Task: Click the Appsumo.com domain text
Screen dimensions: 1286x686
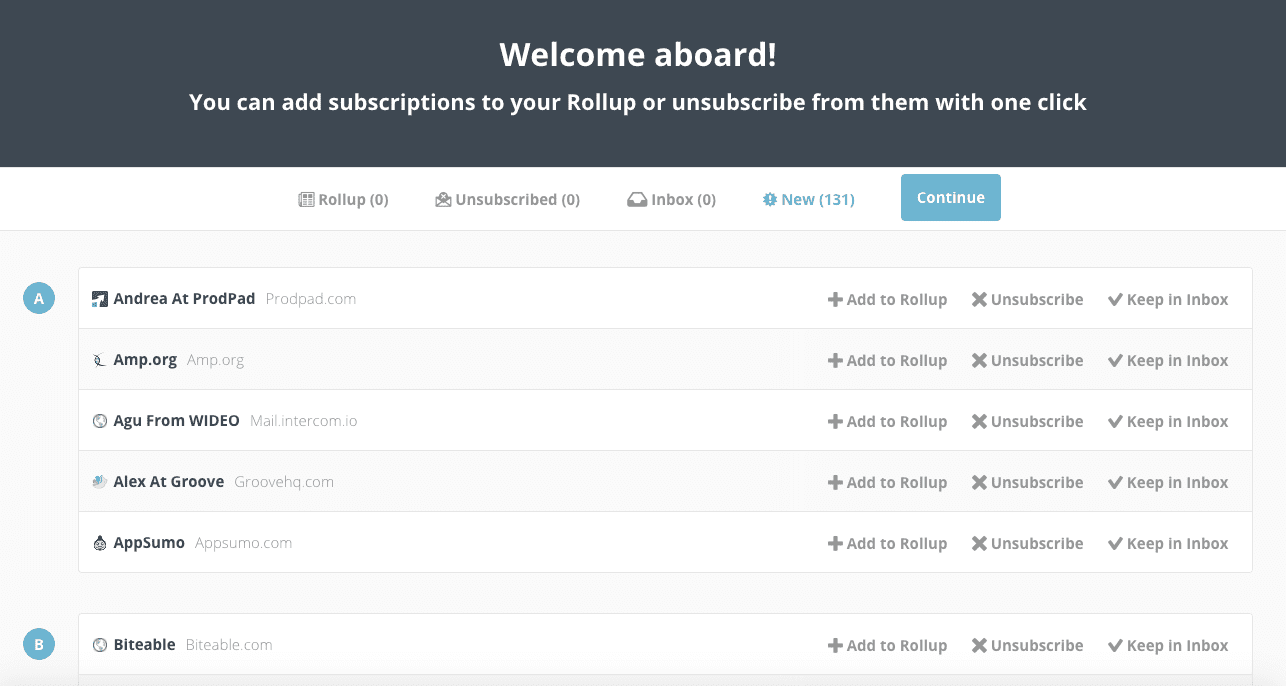Action: coord(244,543)
